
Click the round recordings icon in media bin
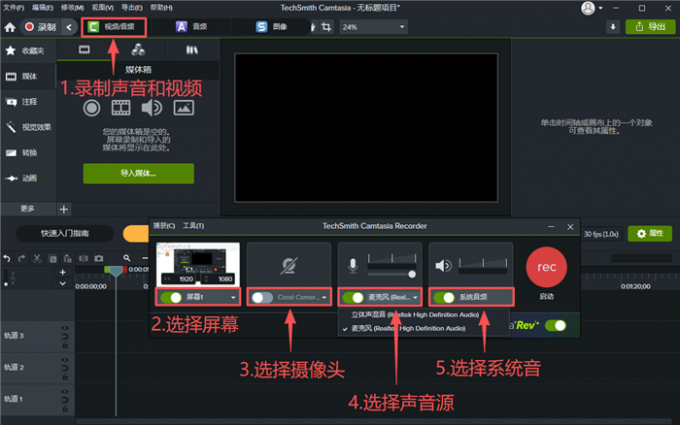(x=92, y=108)
